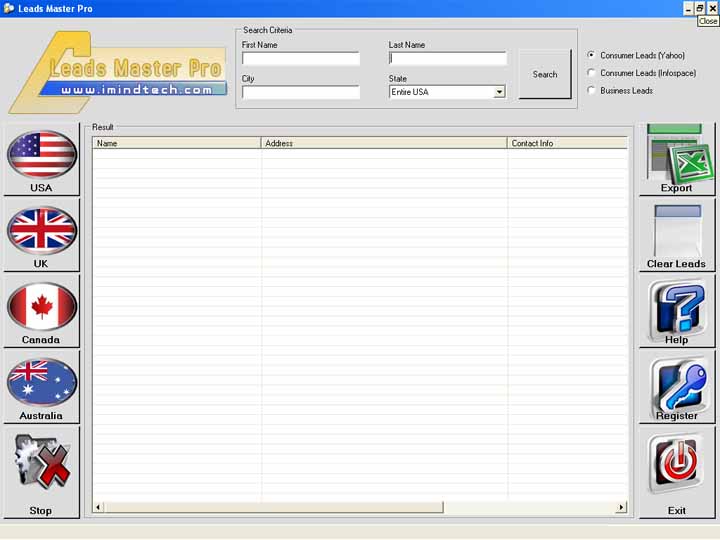Click the horizontal scrollbar right arrow

621,507
